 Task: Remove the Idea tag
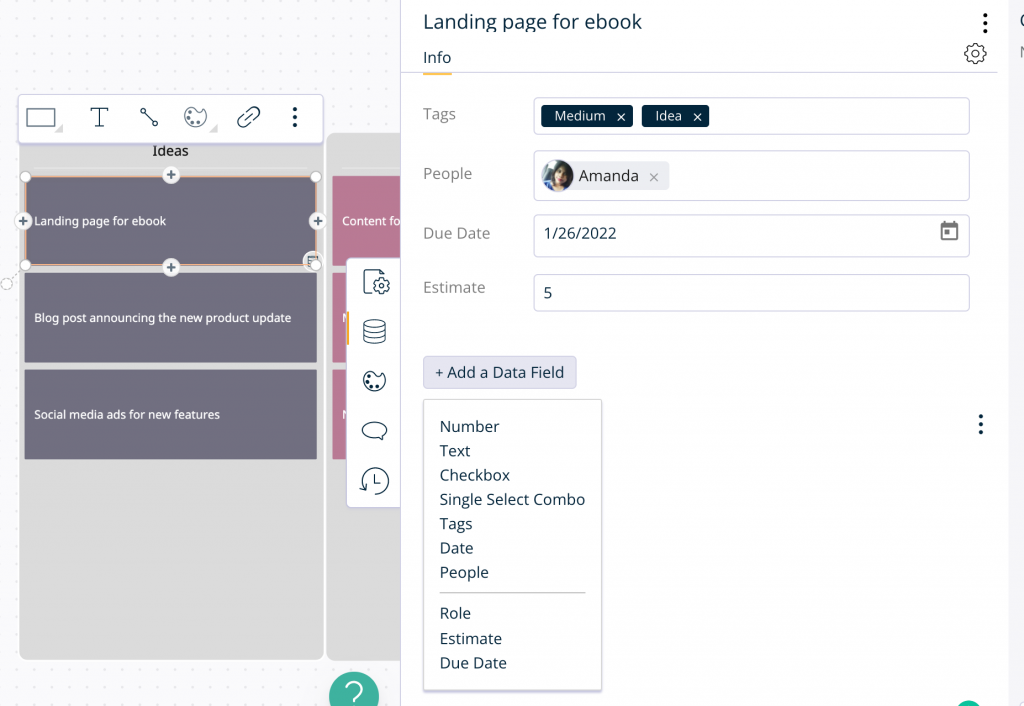[x=697, y=117]
